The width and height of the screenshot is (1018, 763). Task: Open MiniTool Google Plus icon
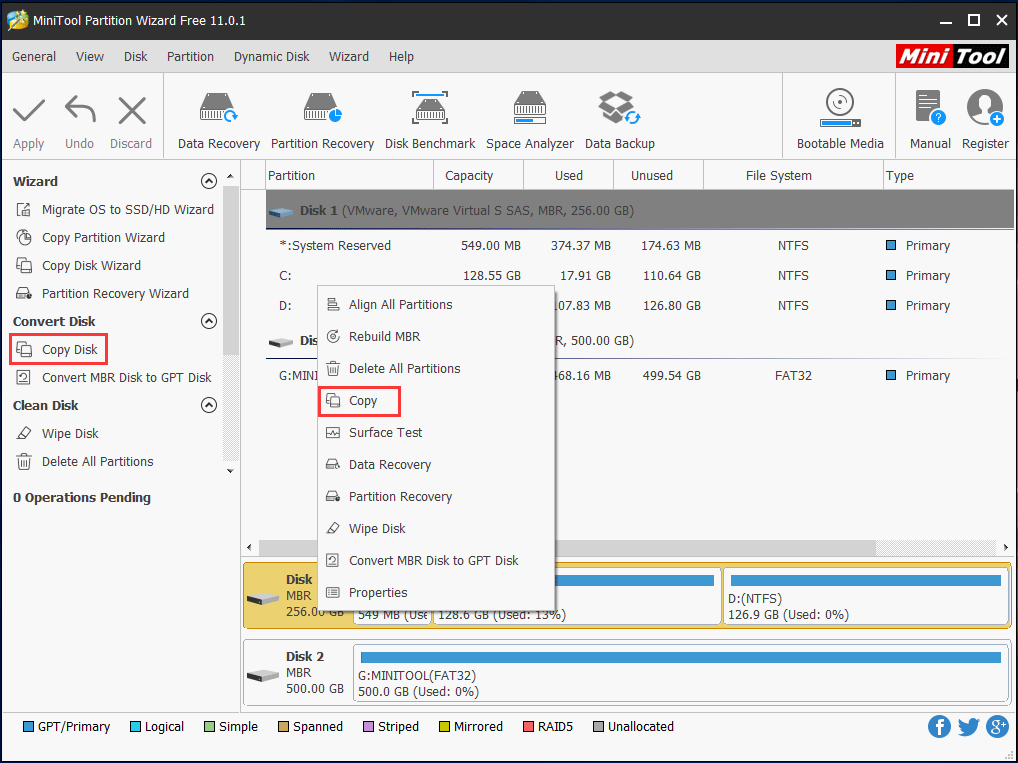point(997,727)
